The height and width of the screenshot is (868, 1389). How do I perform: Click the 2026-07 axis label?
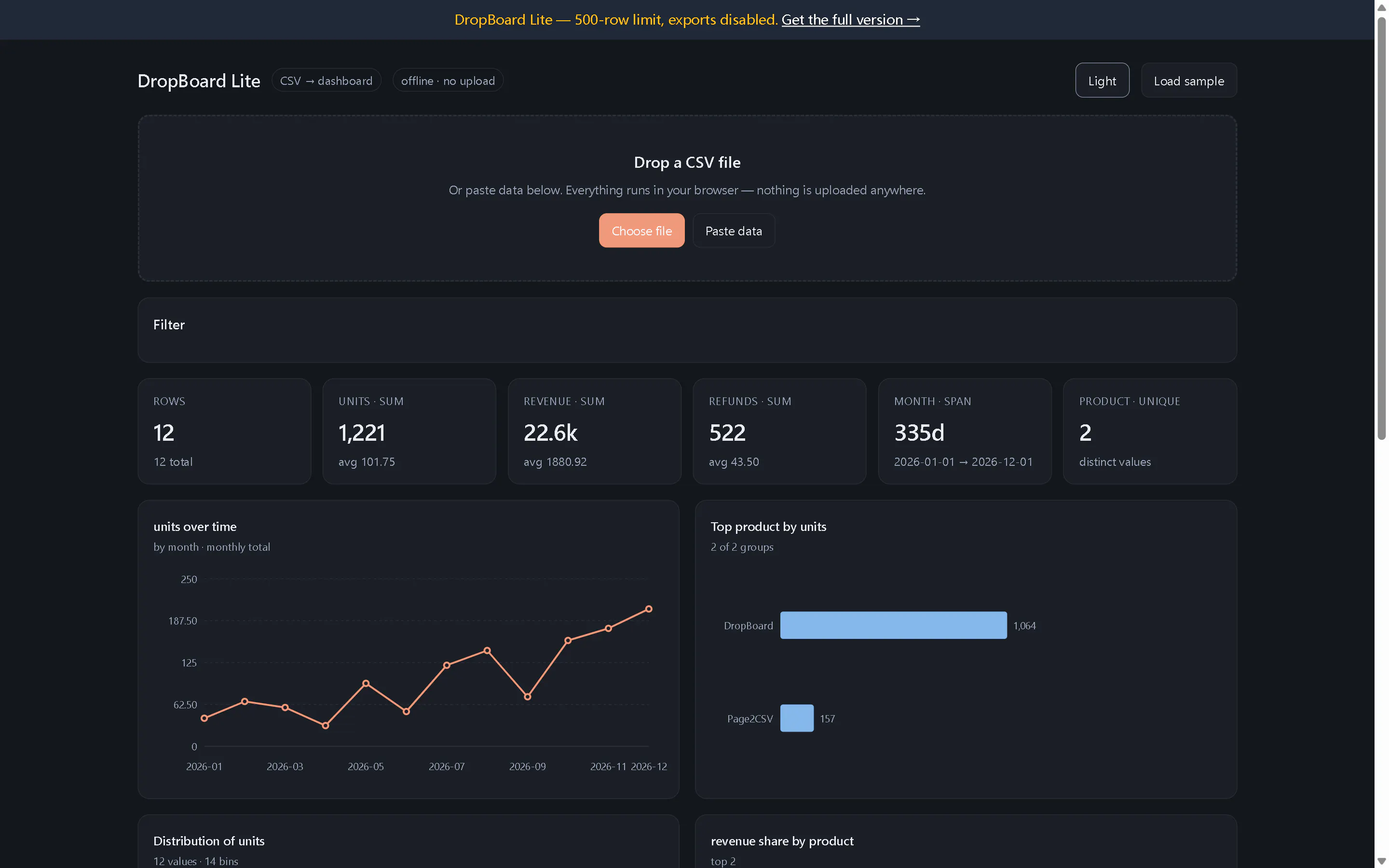click(447, 766)
